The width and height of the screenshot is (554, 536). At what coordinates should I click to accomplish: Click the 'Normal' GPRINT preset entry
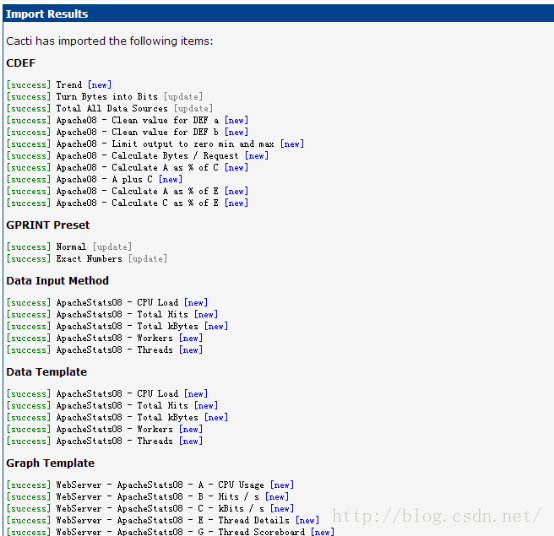pos(71,247)
